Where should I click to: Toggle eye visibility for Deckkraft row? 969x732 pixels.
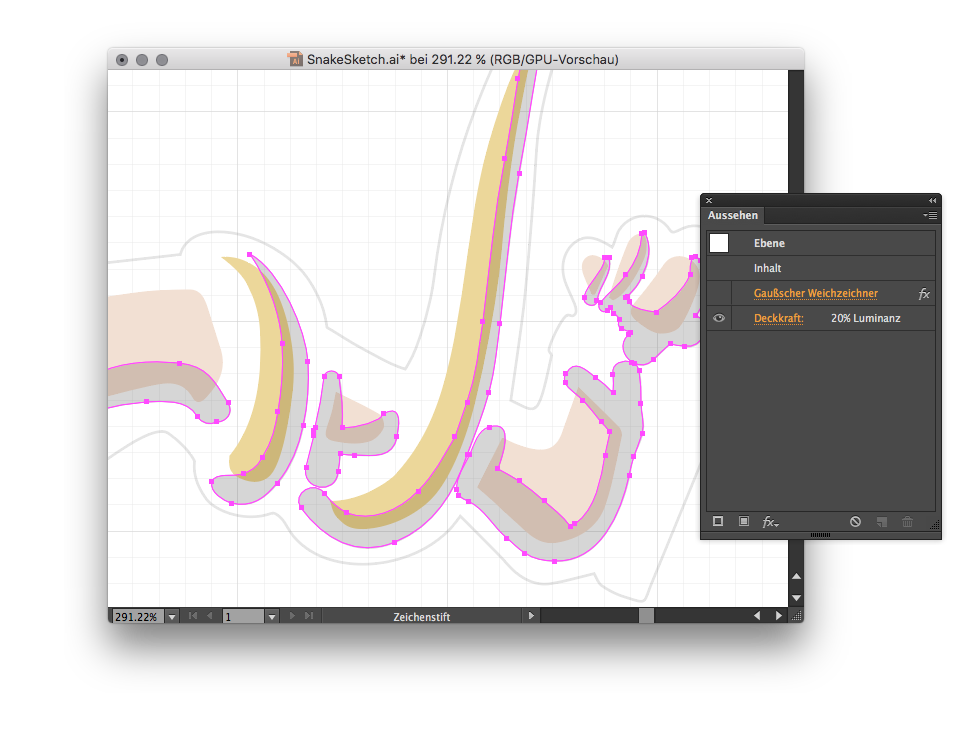point(719,319)
